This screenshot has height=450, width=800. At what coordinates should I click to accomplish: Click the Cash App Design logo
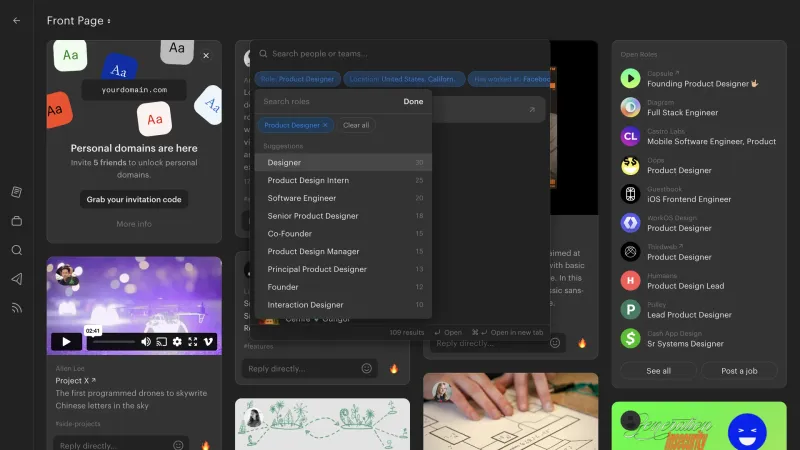[x=631, y=338]
